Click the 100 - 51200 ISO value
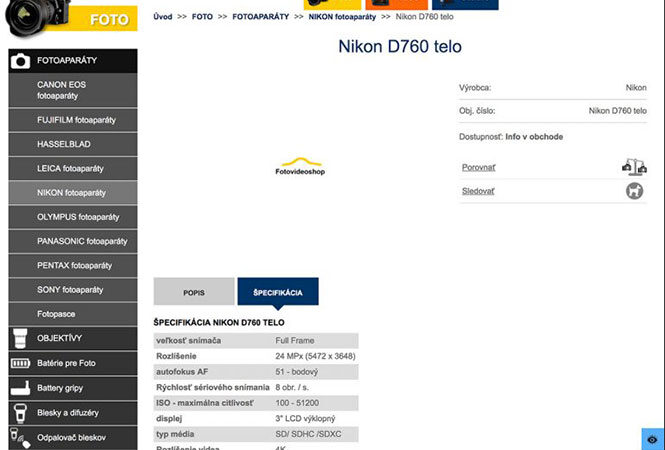 (297, 403)
